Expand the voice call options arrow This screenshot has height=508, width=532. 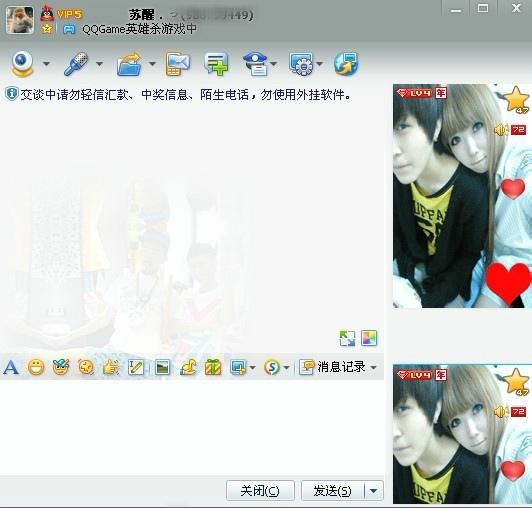point(99,63)
